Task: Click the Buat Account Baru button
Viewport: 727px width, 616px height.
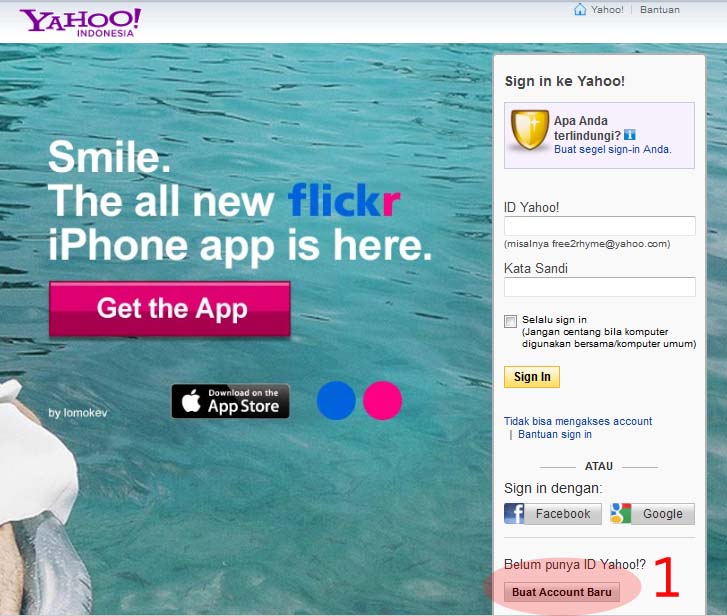Action: click(562, 592)
